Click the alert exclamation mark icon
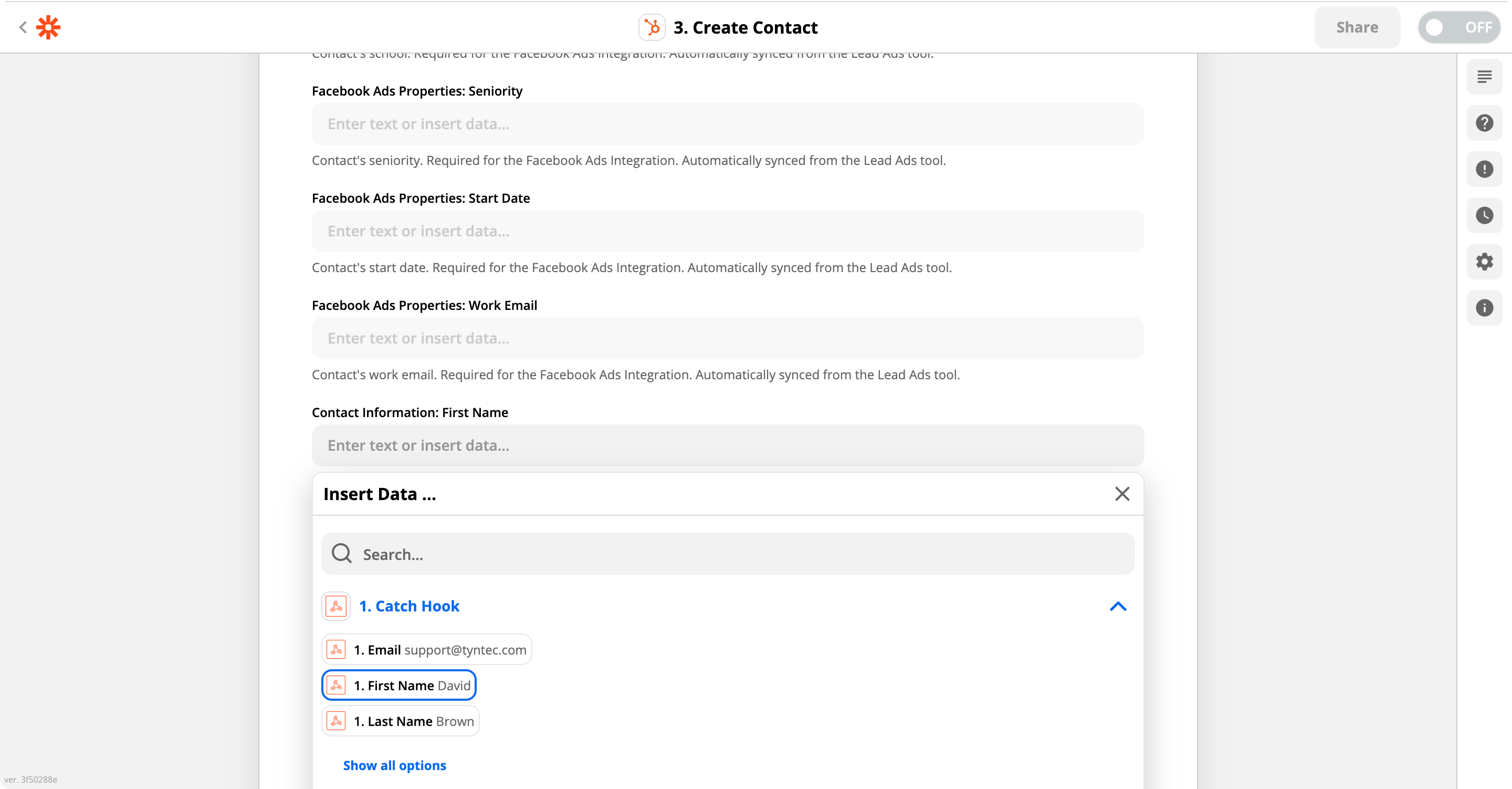 click(x=1484, y=168)
